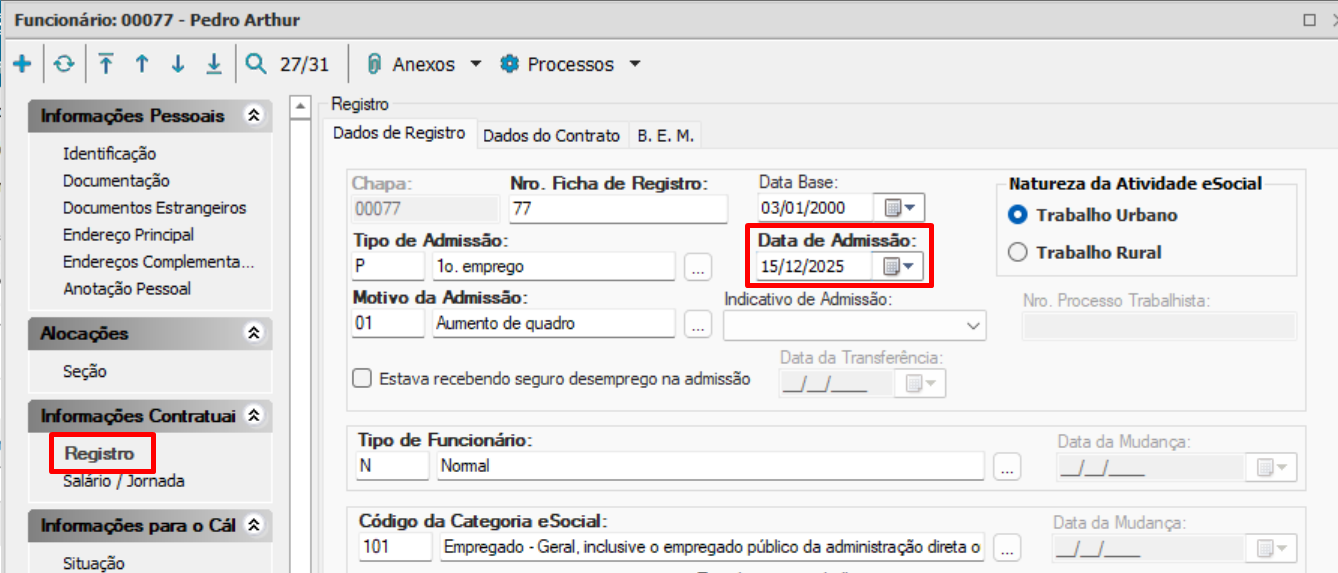Switch to B. E. M. tab

click(665, 136)
